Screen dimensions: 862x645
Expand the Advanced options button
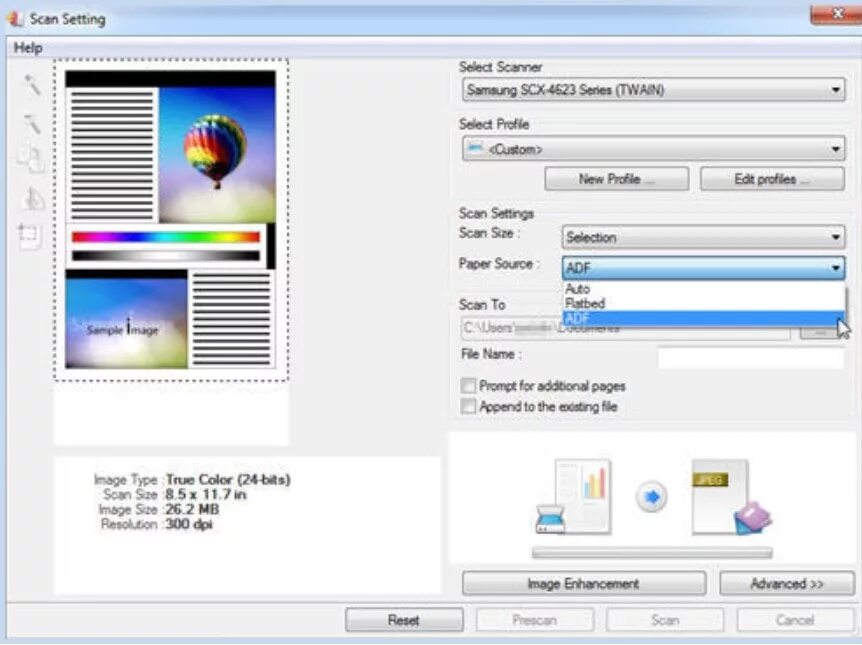787,583
